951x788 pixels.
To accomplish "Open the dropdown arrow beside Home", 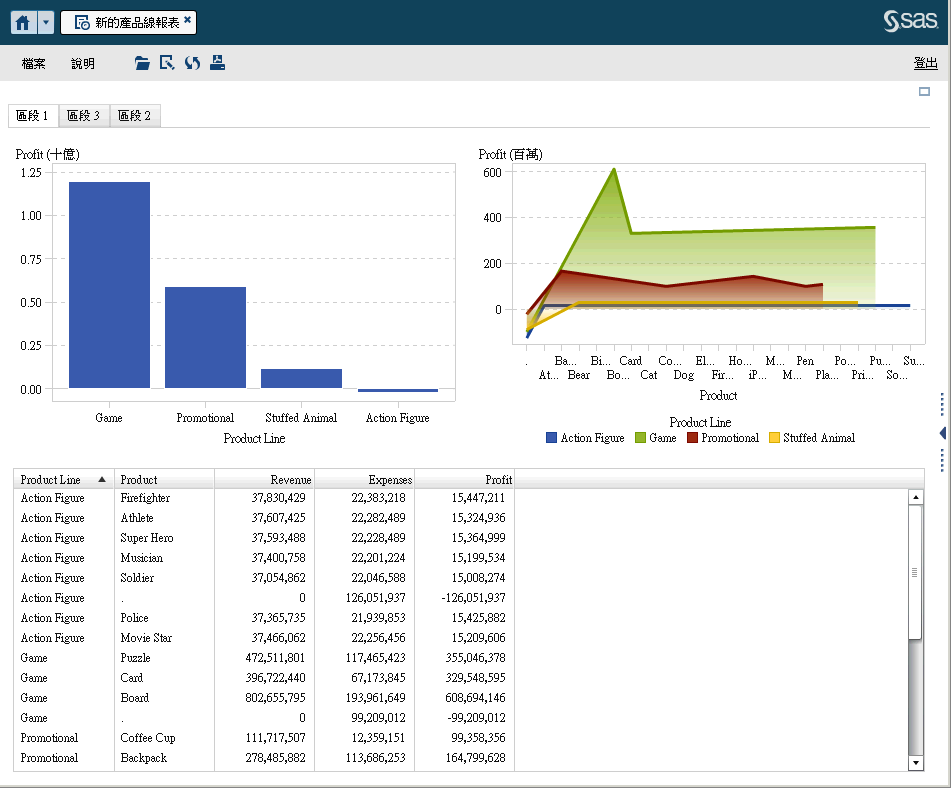I will (x=46, y=22).
